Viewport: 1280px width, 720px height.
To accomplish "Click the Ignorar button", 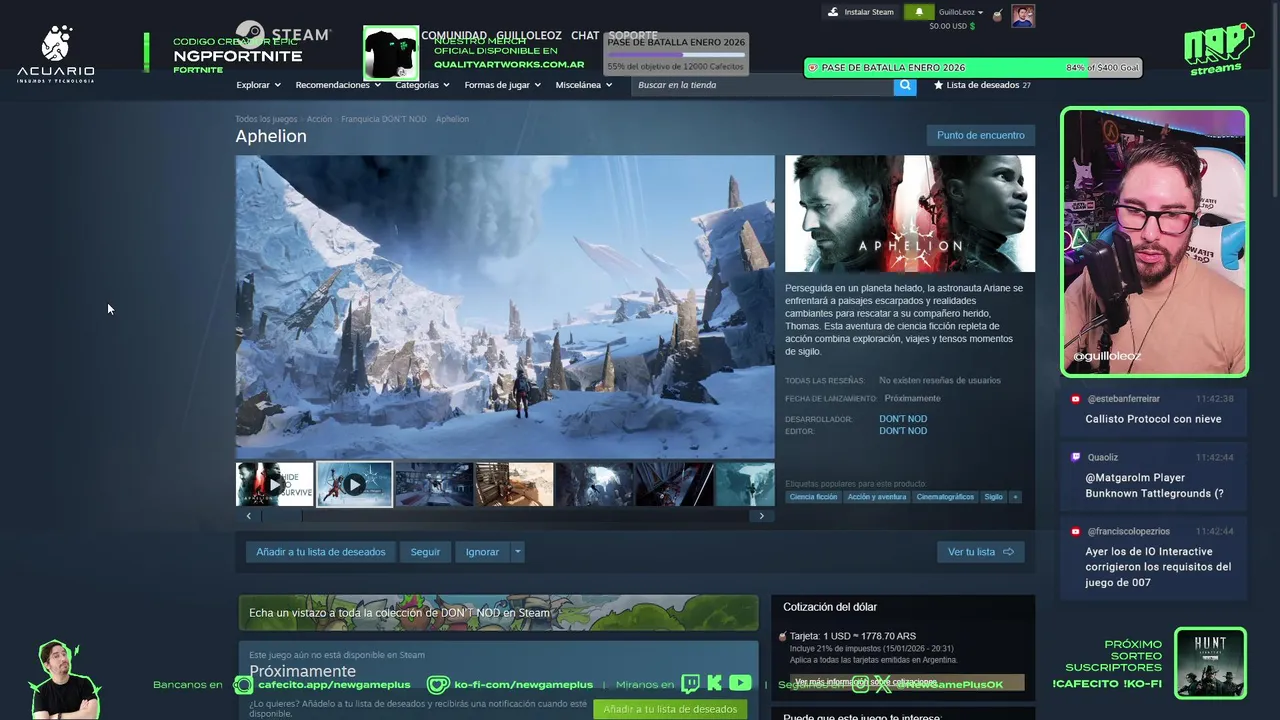I will click(x=482, y=552).
